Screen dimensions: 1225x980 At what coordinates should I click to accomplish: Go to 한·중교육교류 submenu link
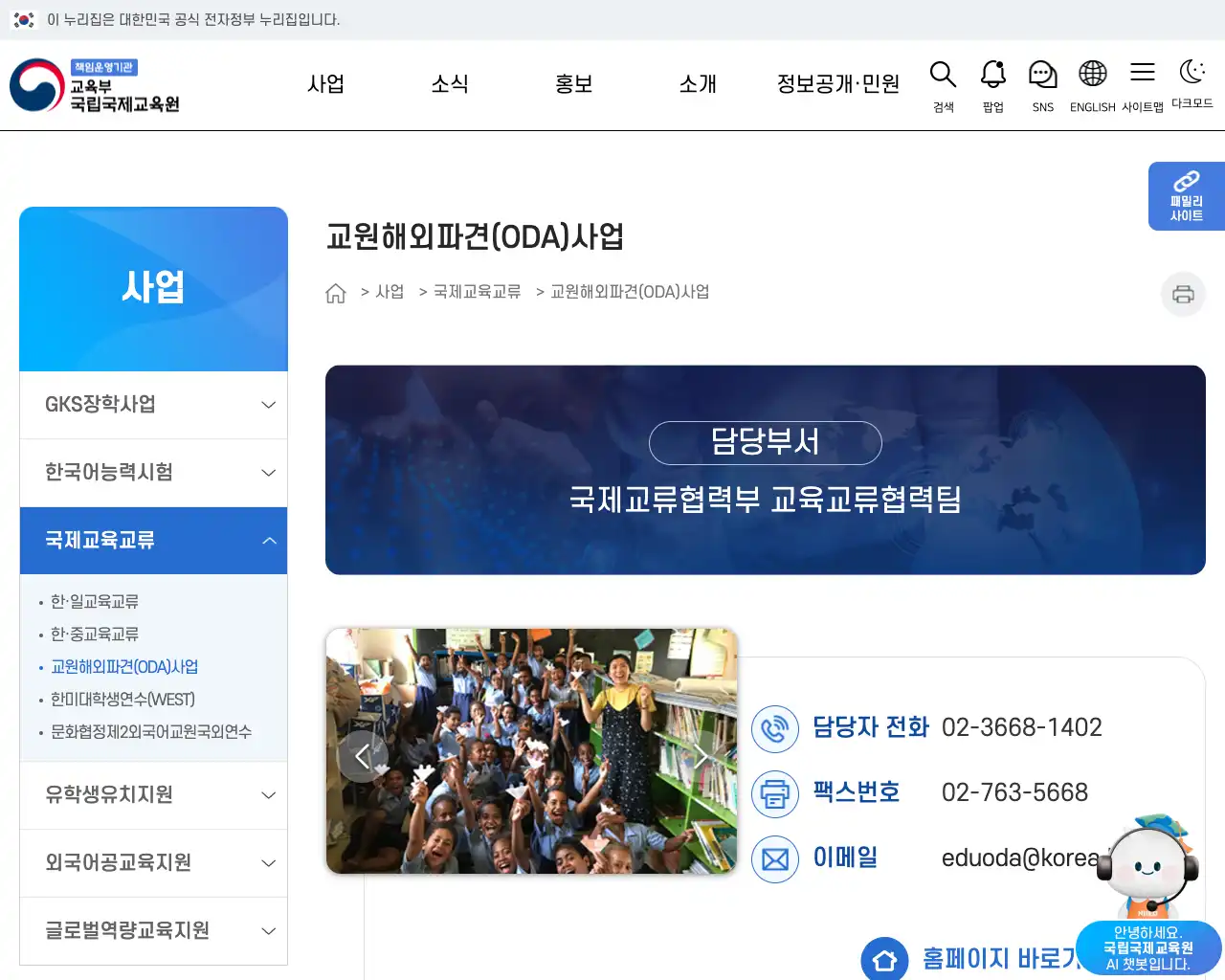click(x=95, y=635)
